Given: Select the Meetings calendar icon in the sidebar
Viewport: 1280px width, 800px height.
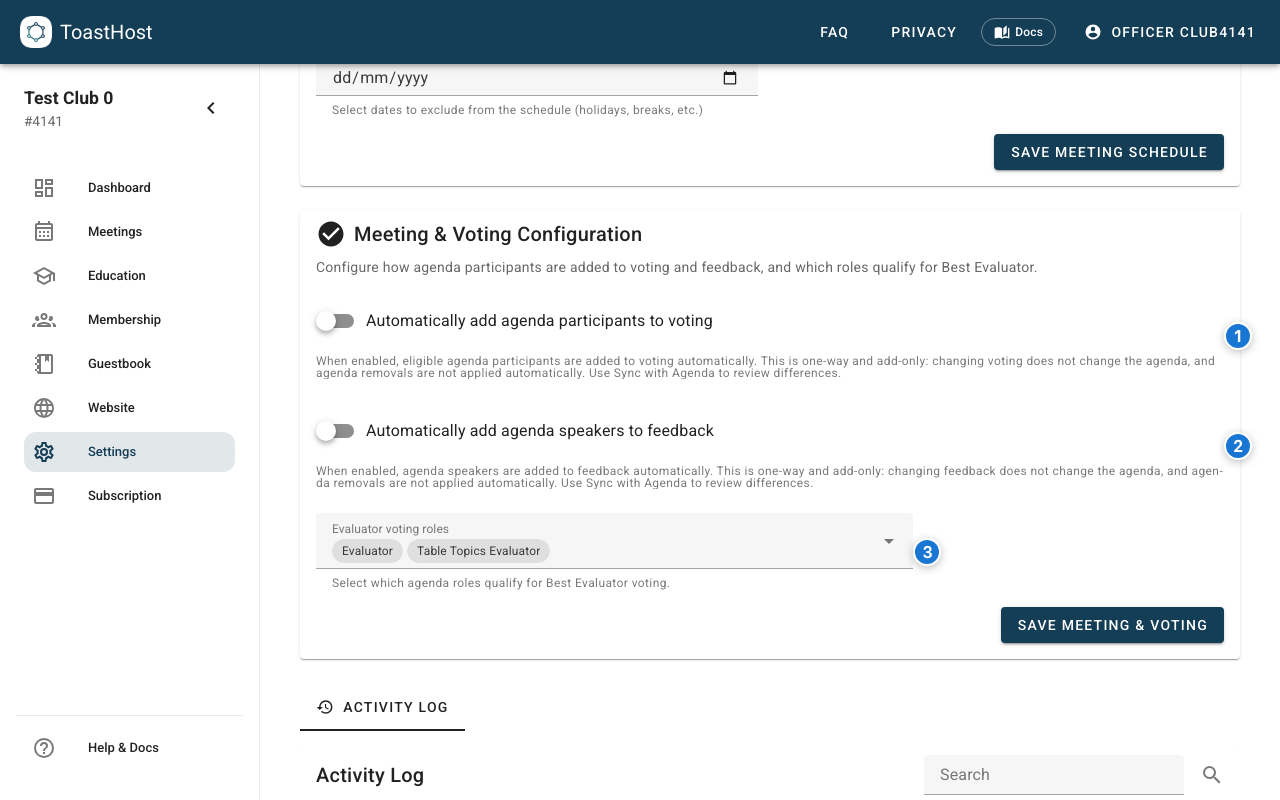Looking at the screenshot, I should coord(44,231).
